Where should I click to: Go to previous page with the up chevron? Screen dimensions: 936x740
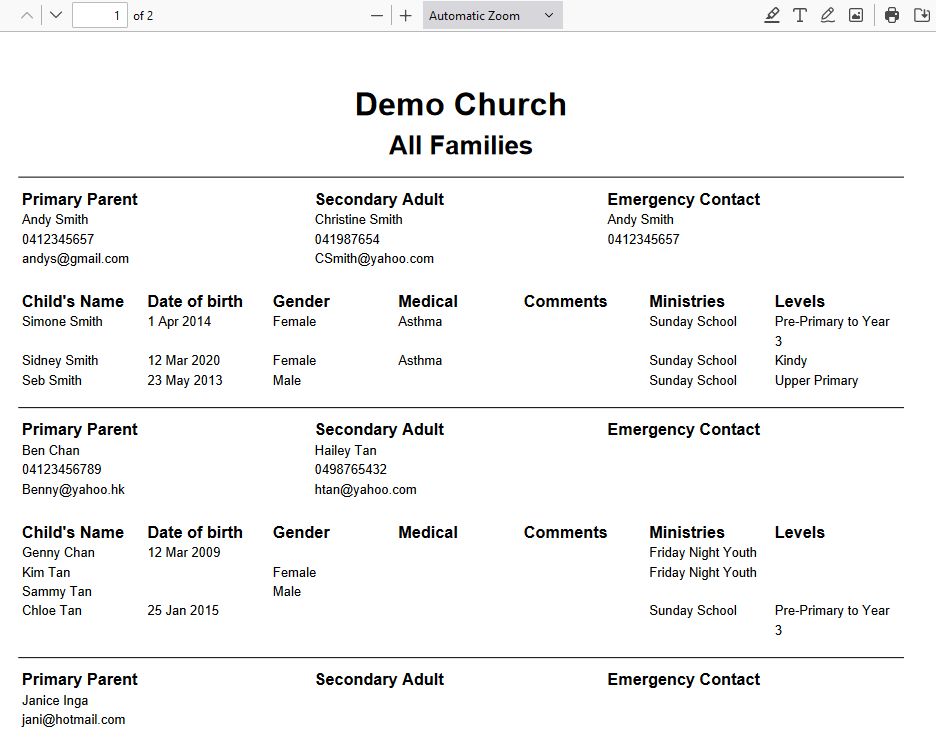(x=25, y=15)
